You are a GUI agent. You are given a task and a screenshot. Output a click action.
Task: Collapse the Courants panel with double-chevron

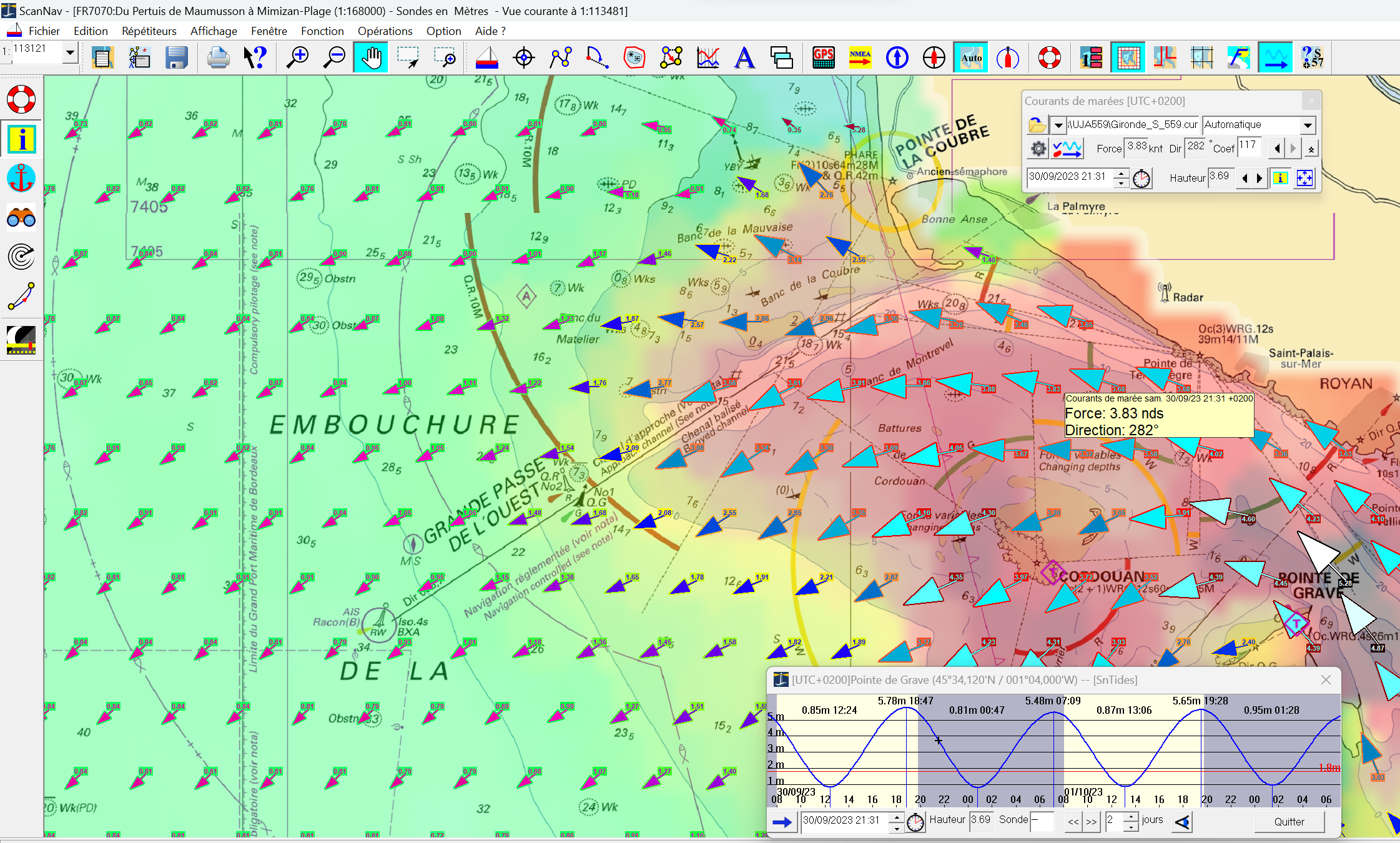pyautogui.click(x=1311, y=149)
